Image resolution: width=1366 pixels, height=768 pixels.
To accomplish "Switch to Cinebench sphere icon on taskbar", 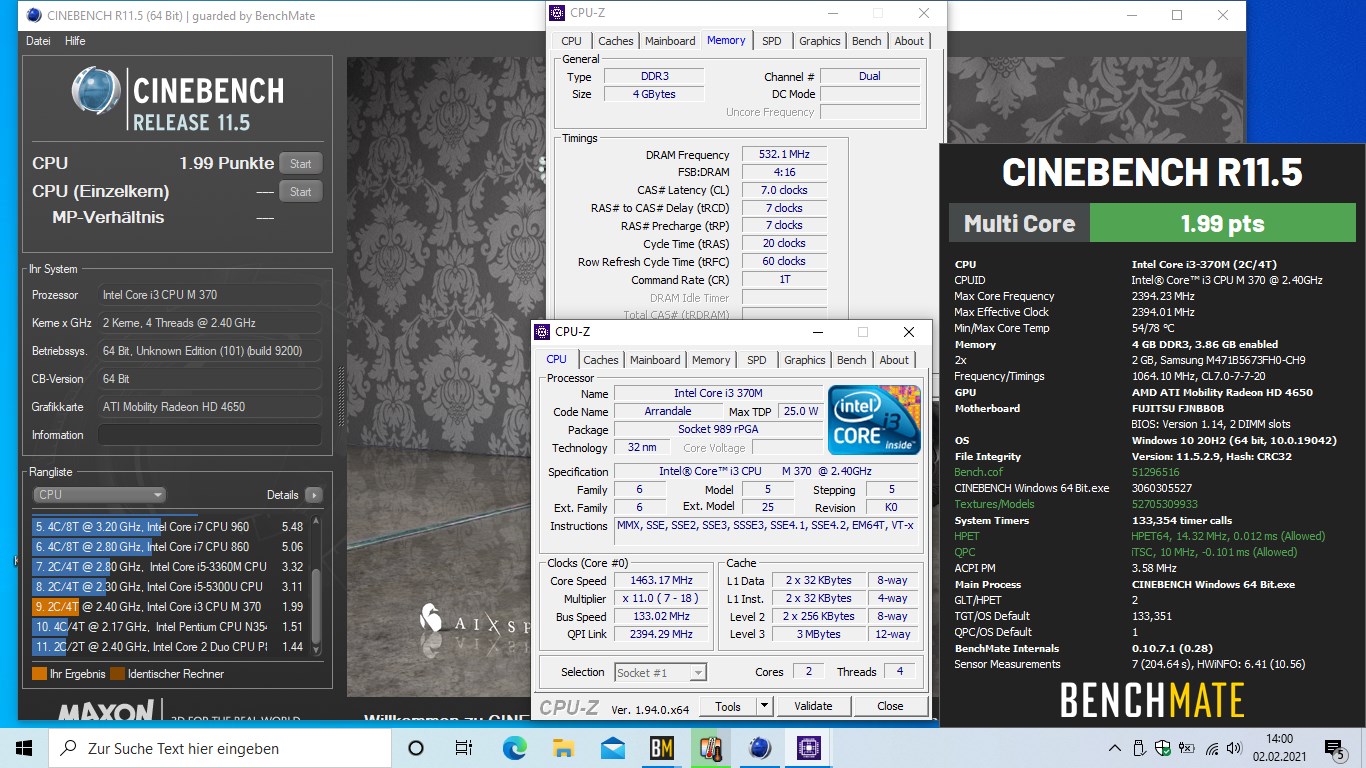I will tap(759, 748).
